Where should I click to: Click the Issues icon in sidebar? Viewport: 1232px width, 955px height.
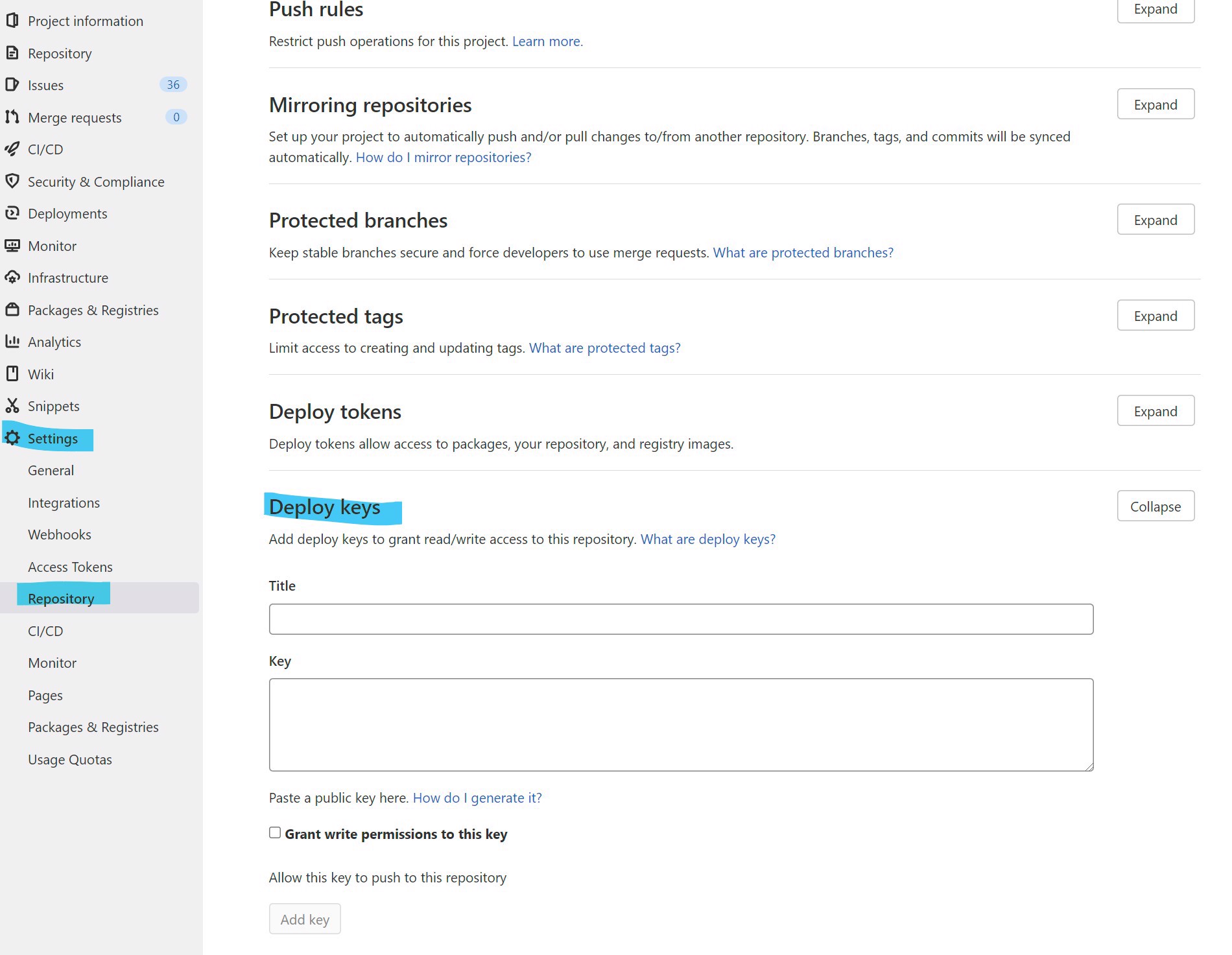(12, 85)
